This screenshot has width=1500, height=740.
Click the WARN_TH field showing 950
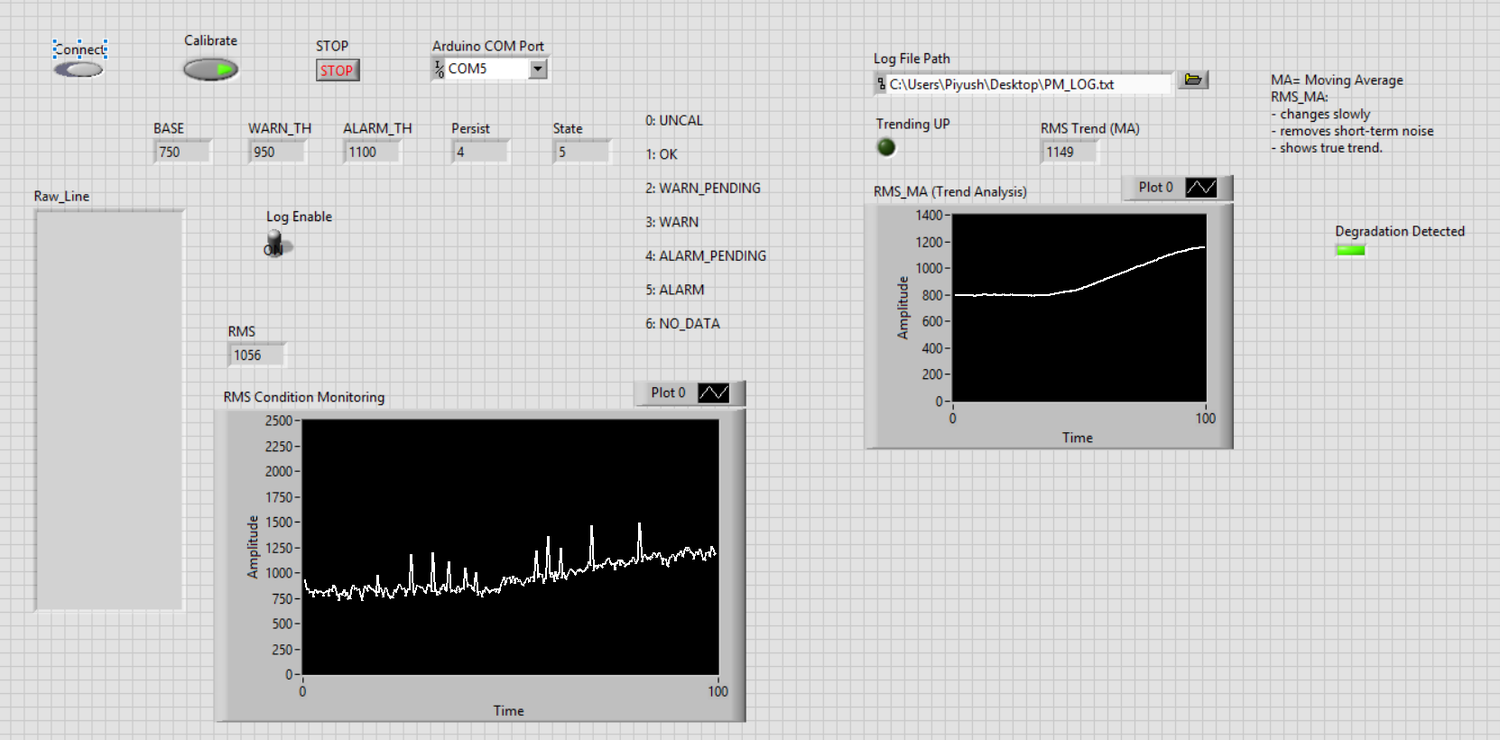(x=277, y=151)
